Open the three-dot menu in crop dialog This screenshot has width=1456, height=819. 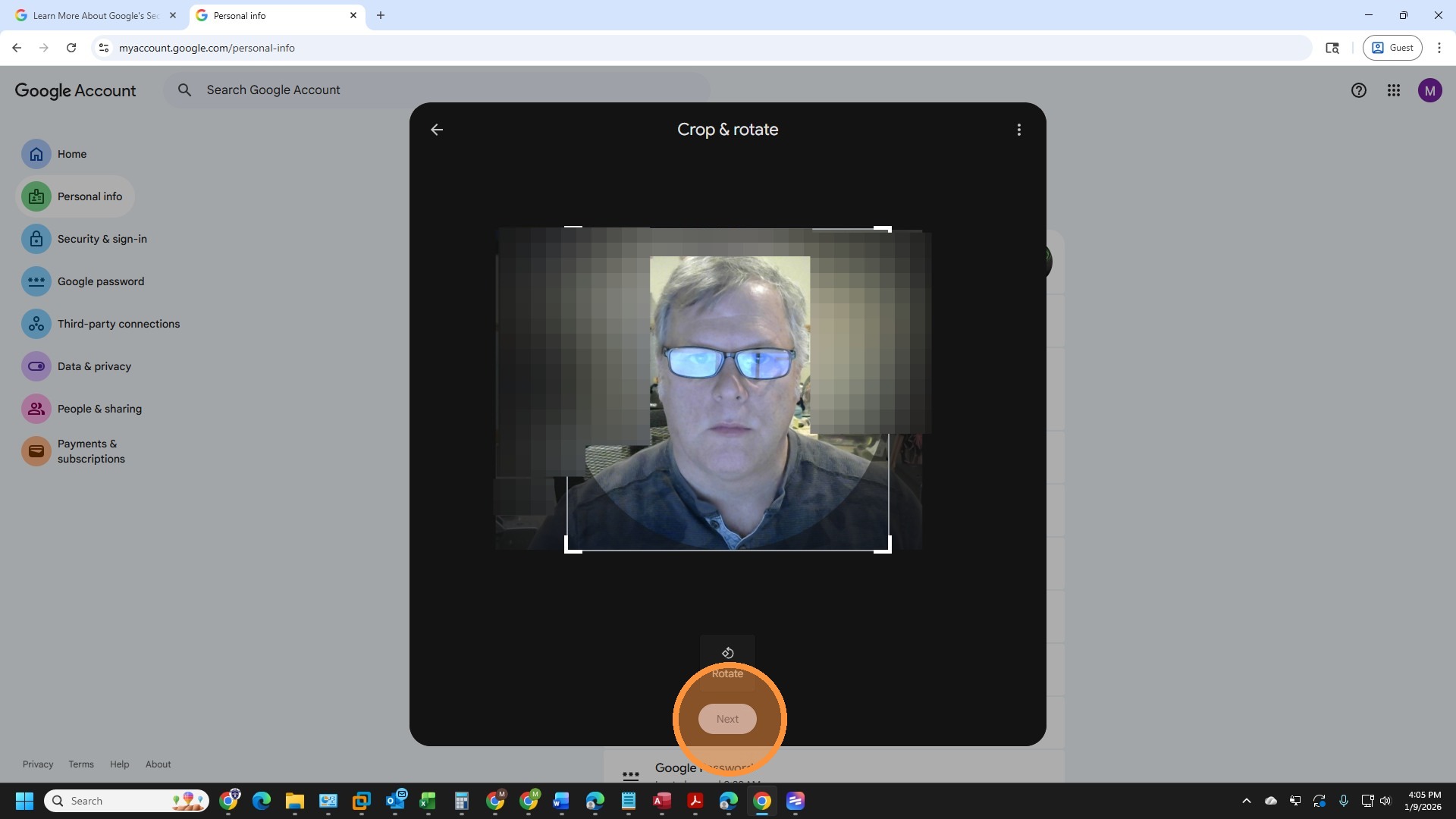tap(1018, 130)
